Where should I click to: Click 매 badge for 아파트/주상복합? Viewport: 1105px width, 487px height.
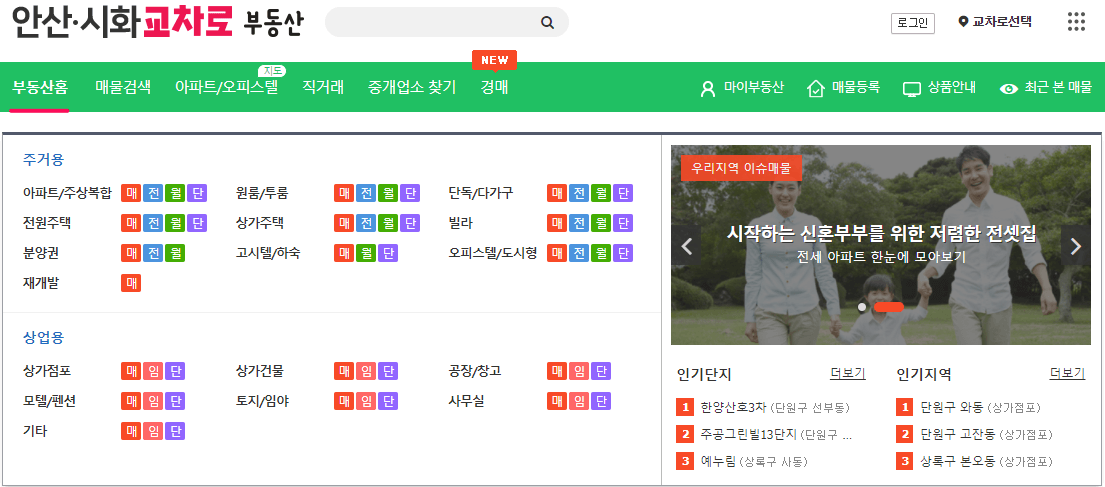131,193
